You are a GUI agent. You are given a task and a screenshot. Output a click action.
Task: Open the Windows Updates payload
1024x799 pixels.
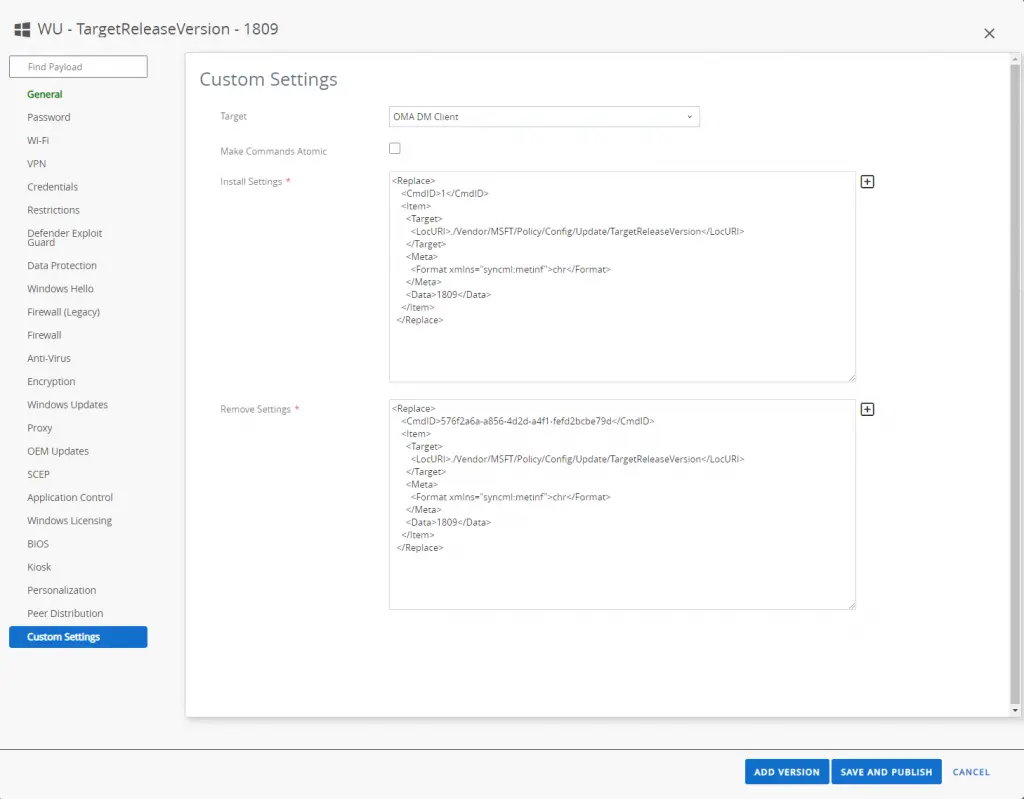pos(67,404)
